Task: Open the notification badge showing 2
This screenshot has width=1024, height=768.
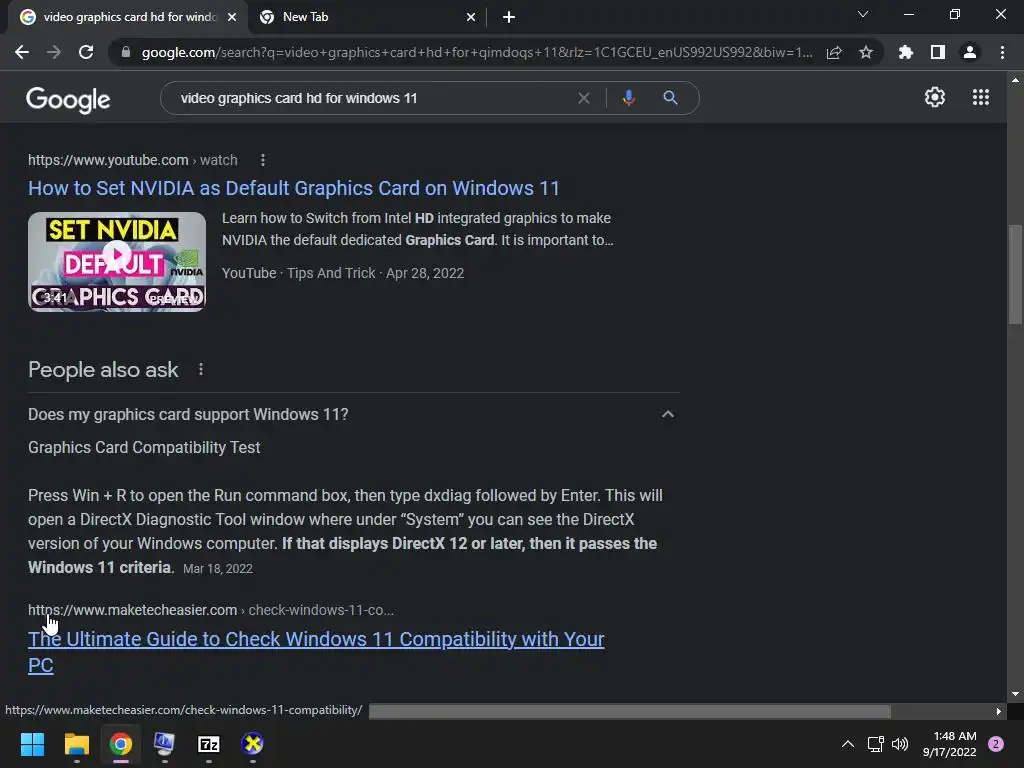Action: 996,744
